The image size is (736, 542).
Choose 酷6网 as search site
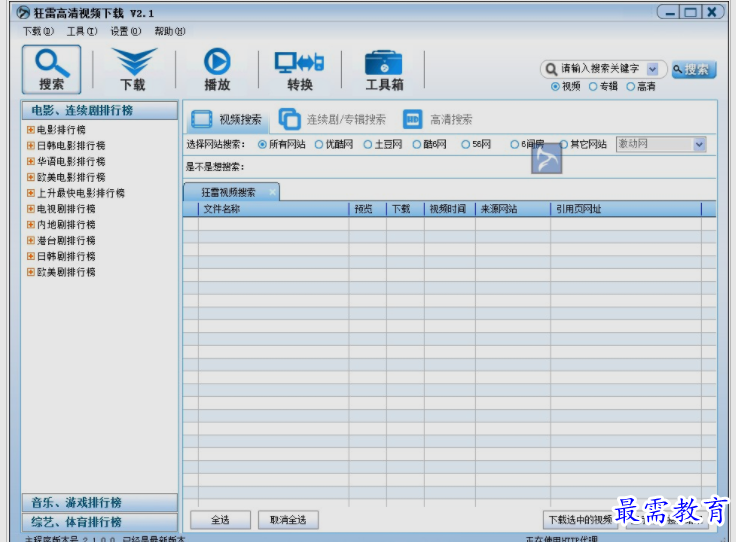click(x=417, y=145)
